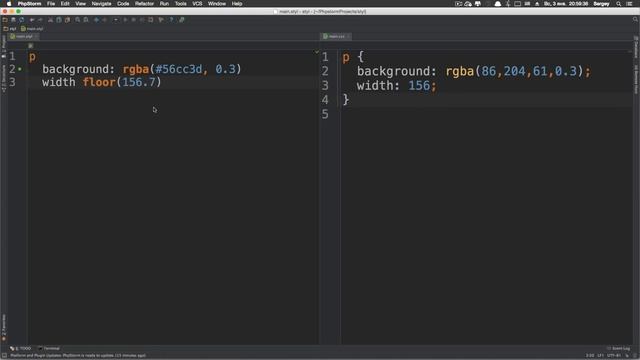Image resolution: width=640 pixels, height=360 pixels.
Task: Click the navigate Forward arrow icon
Action: (104, 20)
